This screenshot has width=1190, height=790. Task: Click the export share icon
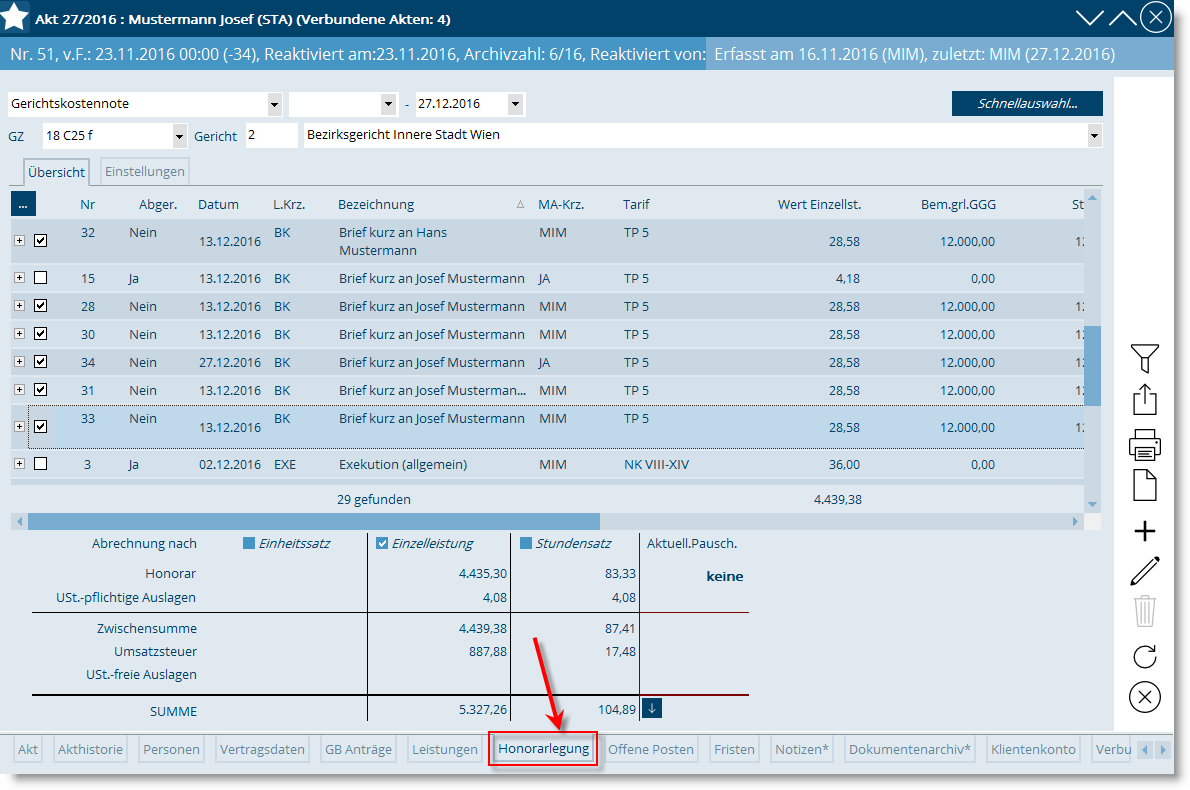pos(1144,400)
